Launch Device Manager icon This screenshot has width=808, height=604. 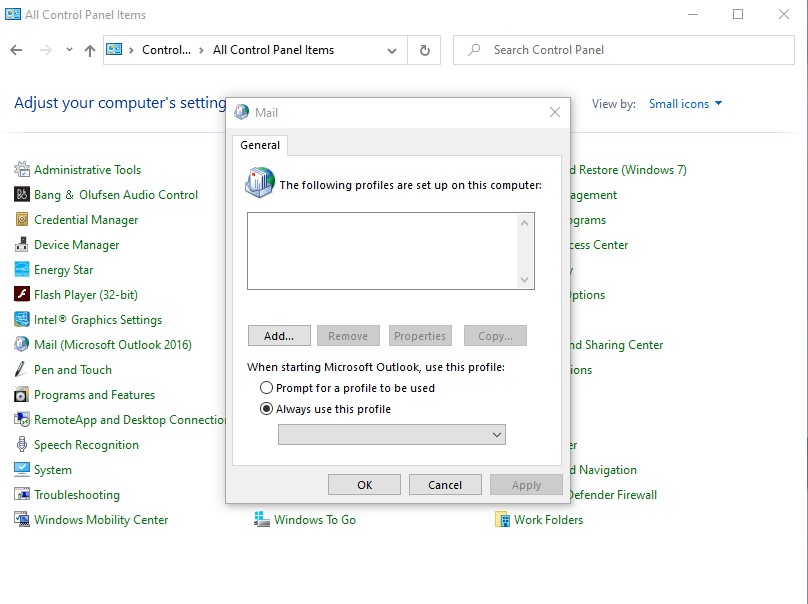(22, 244)
